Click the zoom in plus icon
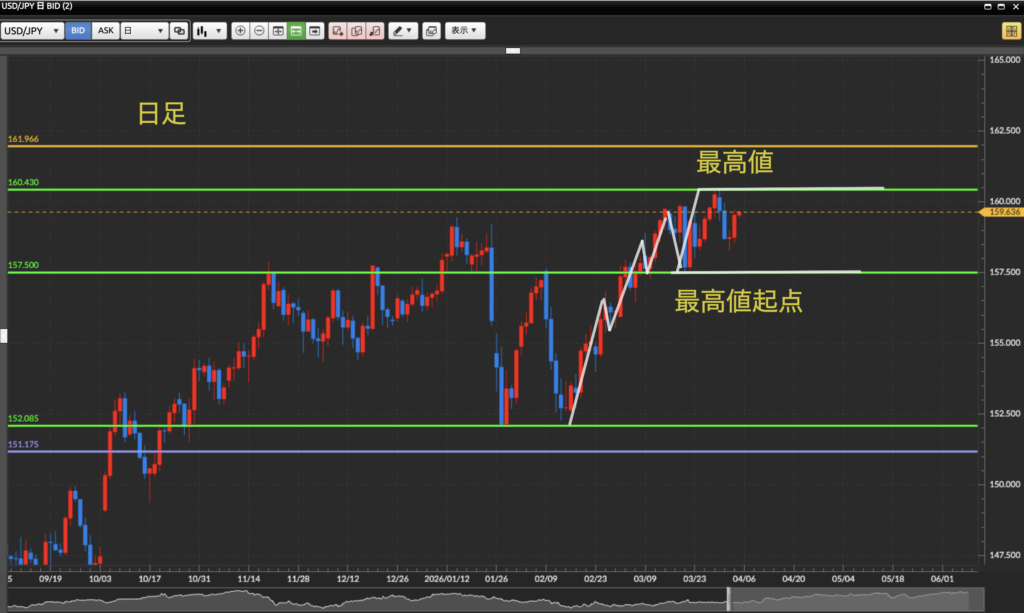 tap(240, 31)
